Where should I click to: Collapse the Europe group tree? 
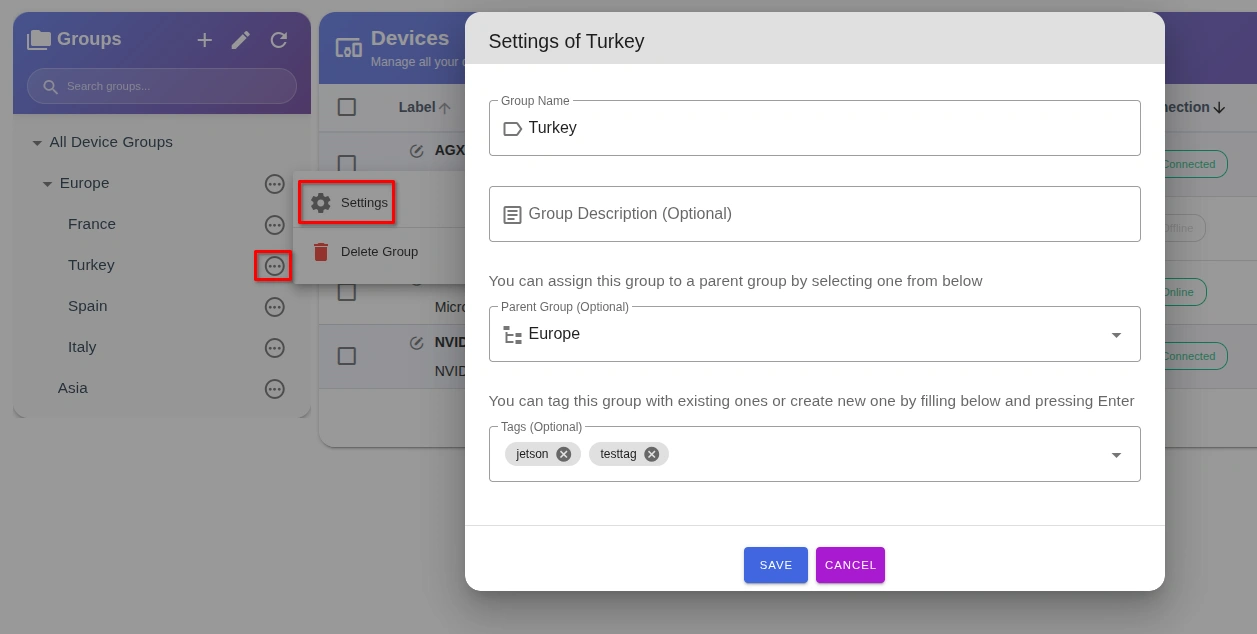[47, 183]
